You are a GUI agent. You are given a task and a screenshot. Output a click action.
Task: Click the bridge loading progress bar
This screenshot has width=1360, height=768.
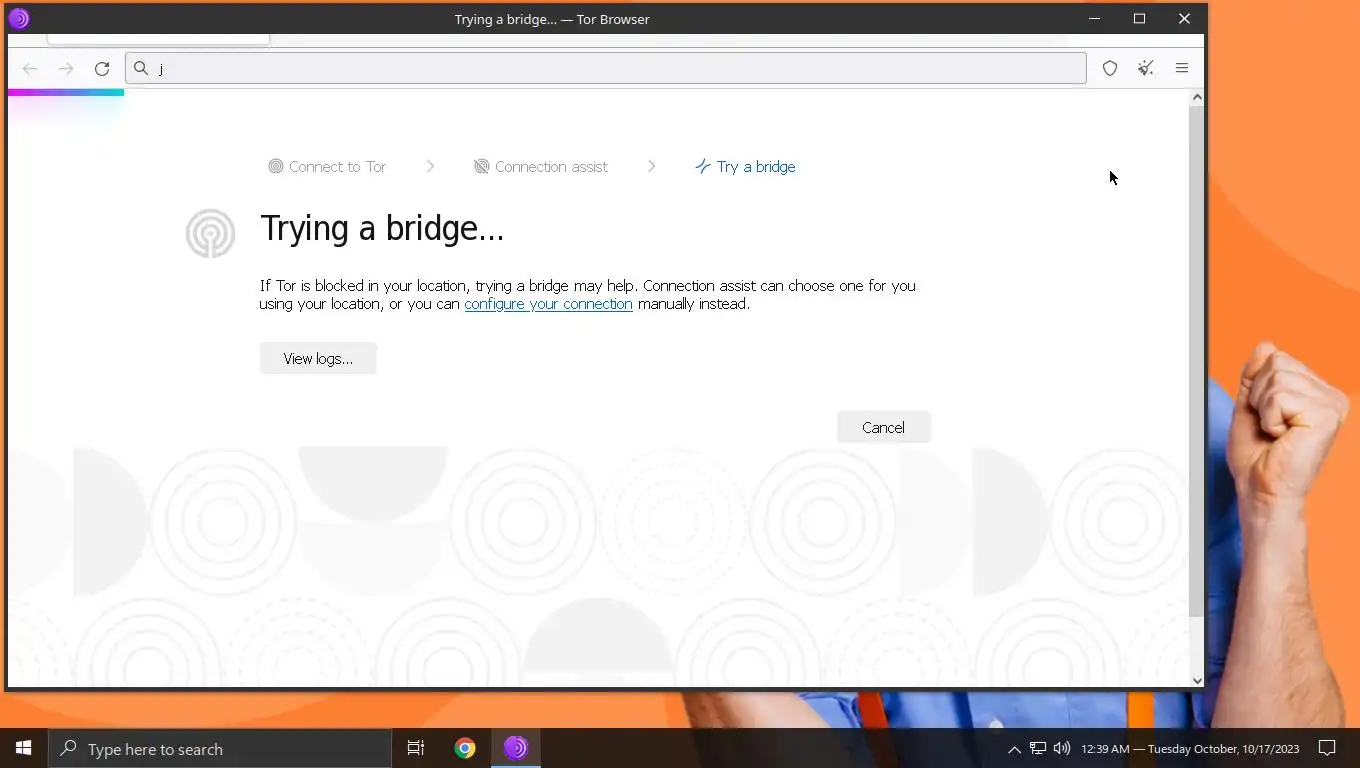66,93
